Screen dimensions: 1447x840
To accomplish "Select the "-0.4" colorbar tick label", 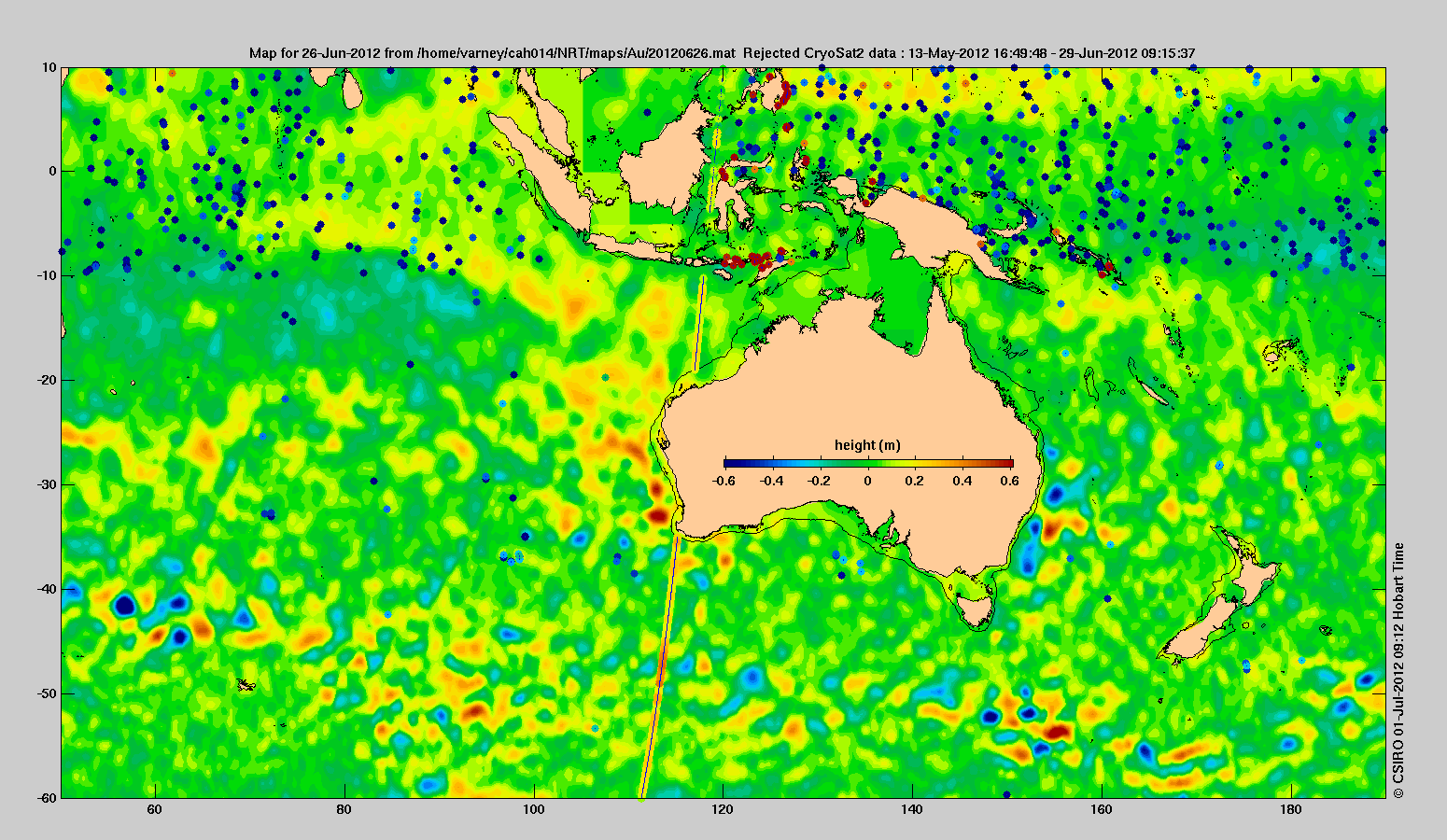I will pos(771,481).
